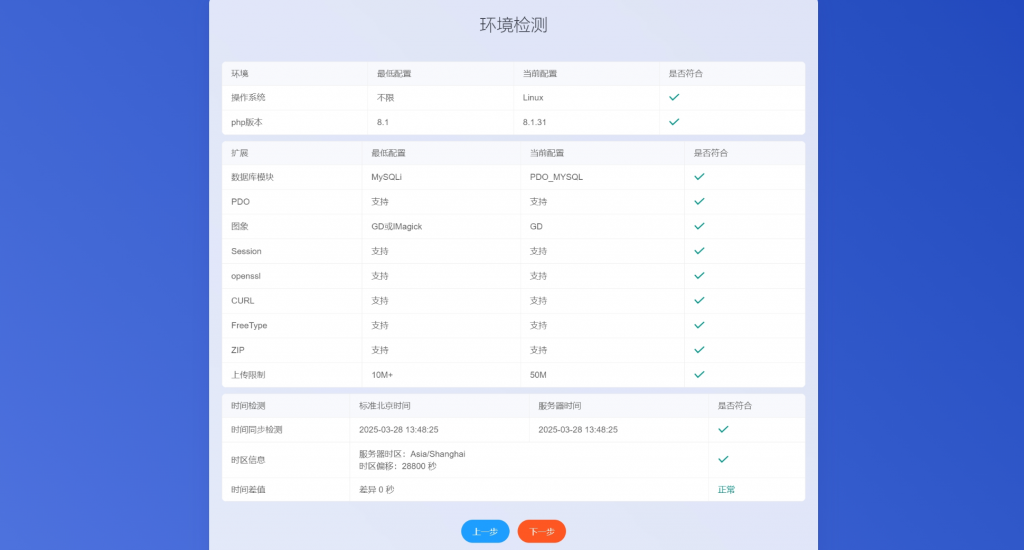Click checkmark icon in 图象 row
Screen dimensions: 1024x550
(x=699, y=227)
